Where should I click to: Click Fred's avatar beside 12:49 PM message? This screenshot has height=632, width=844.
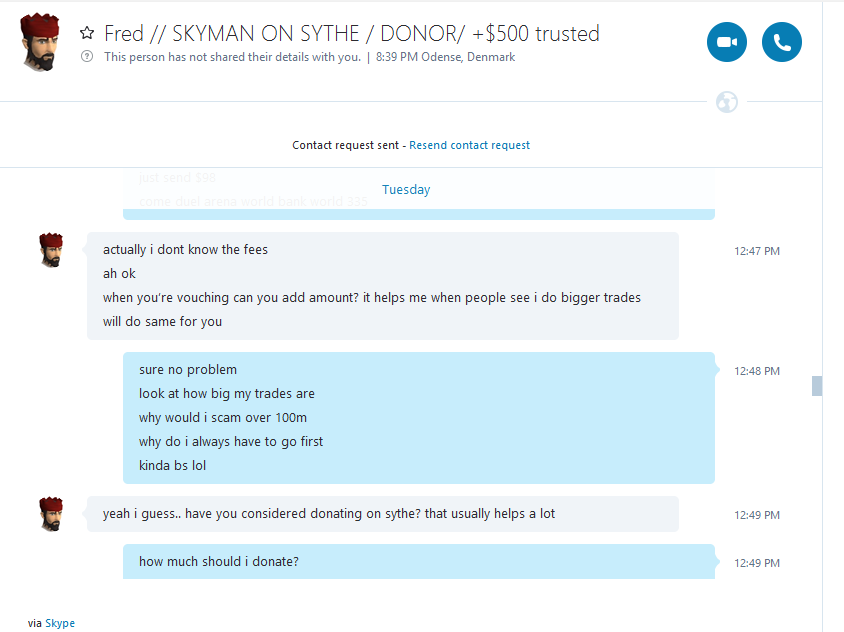(51, 514)
